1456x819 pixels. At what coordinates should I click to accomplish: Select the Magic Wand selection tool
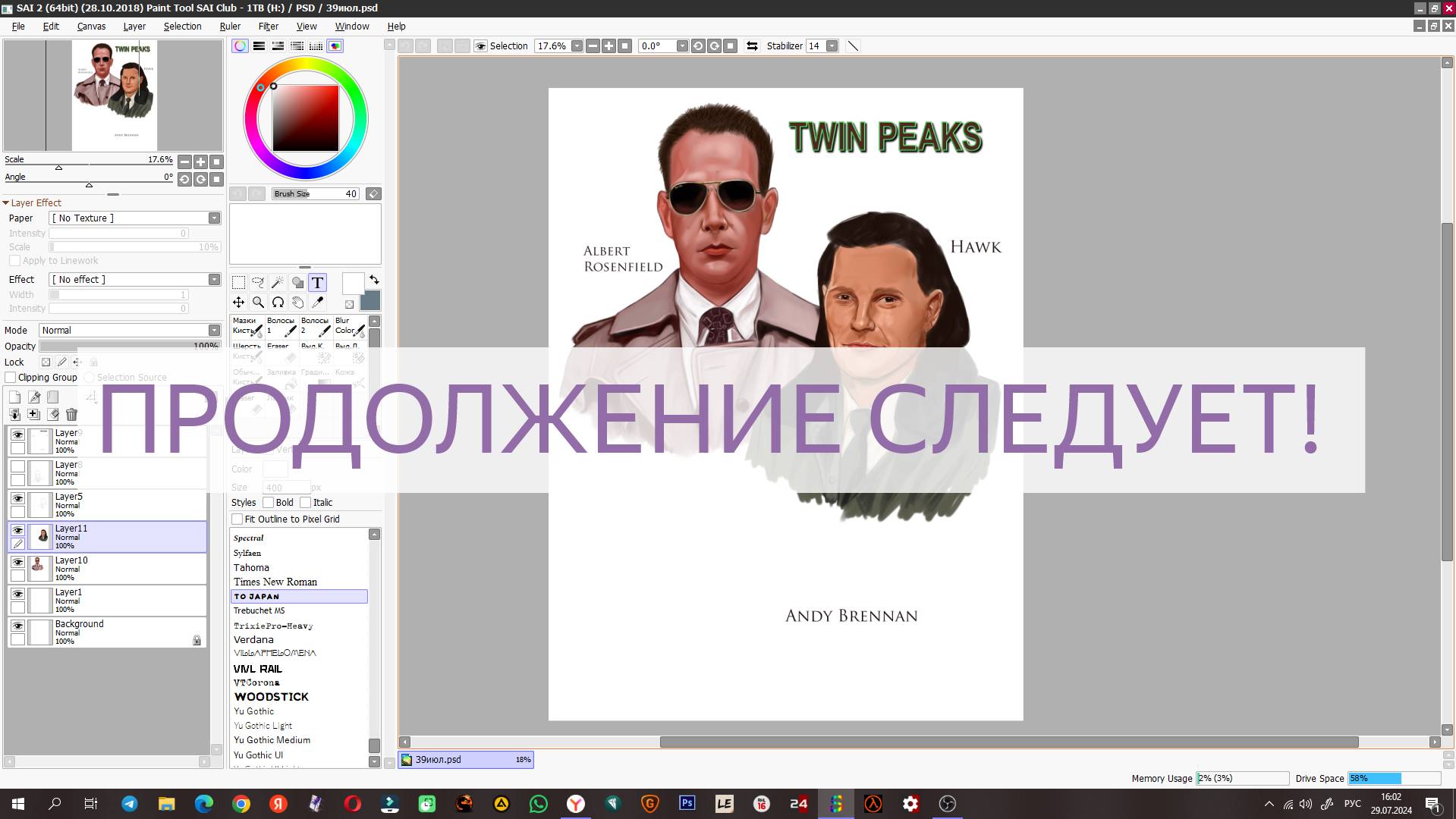coord(277,283)
